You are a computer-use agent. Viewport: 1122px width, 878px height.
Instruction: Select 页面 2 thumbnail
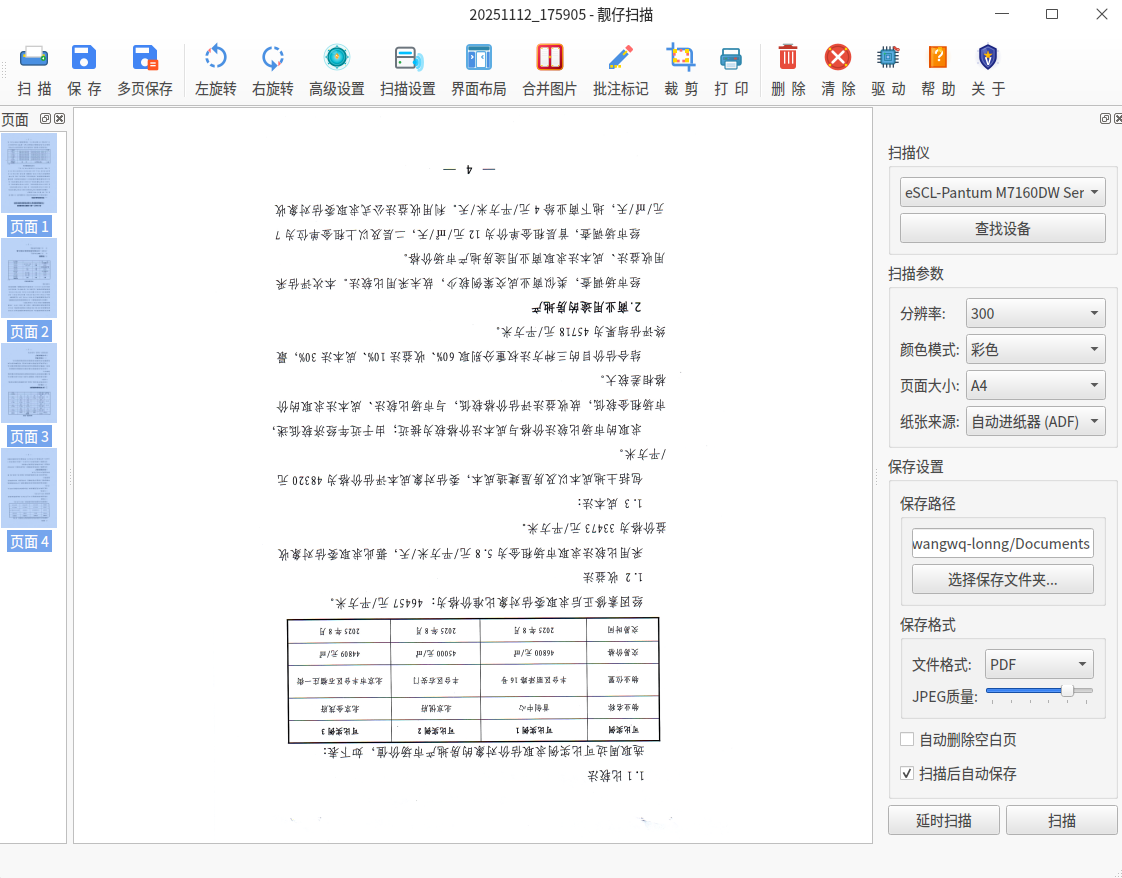coord(29,290)
